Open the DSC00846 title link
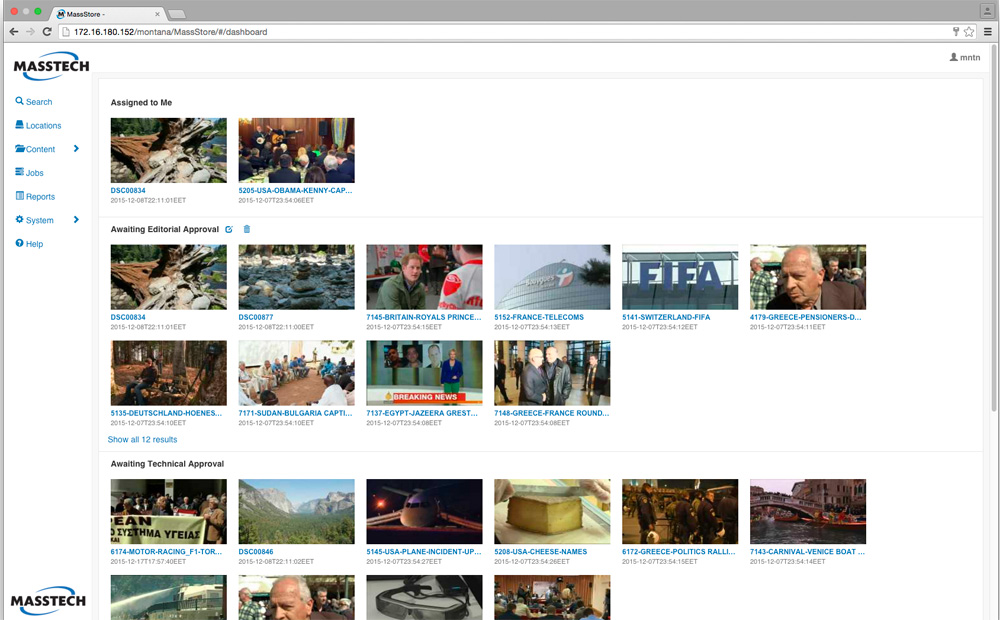Viewport: 1000px width, 620px height. [256, 552]
